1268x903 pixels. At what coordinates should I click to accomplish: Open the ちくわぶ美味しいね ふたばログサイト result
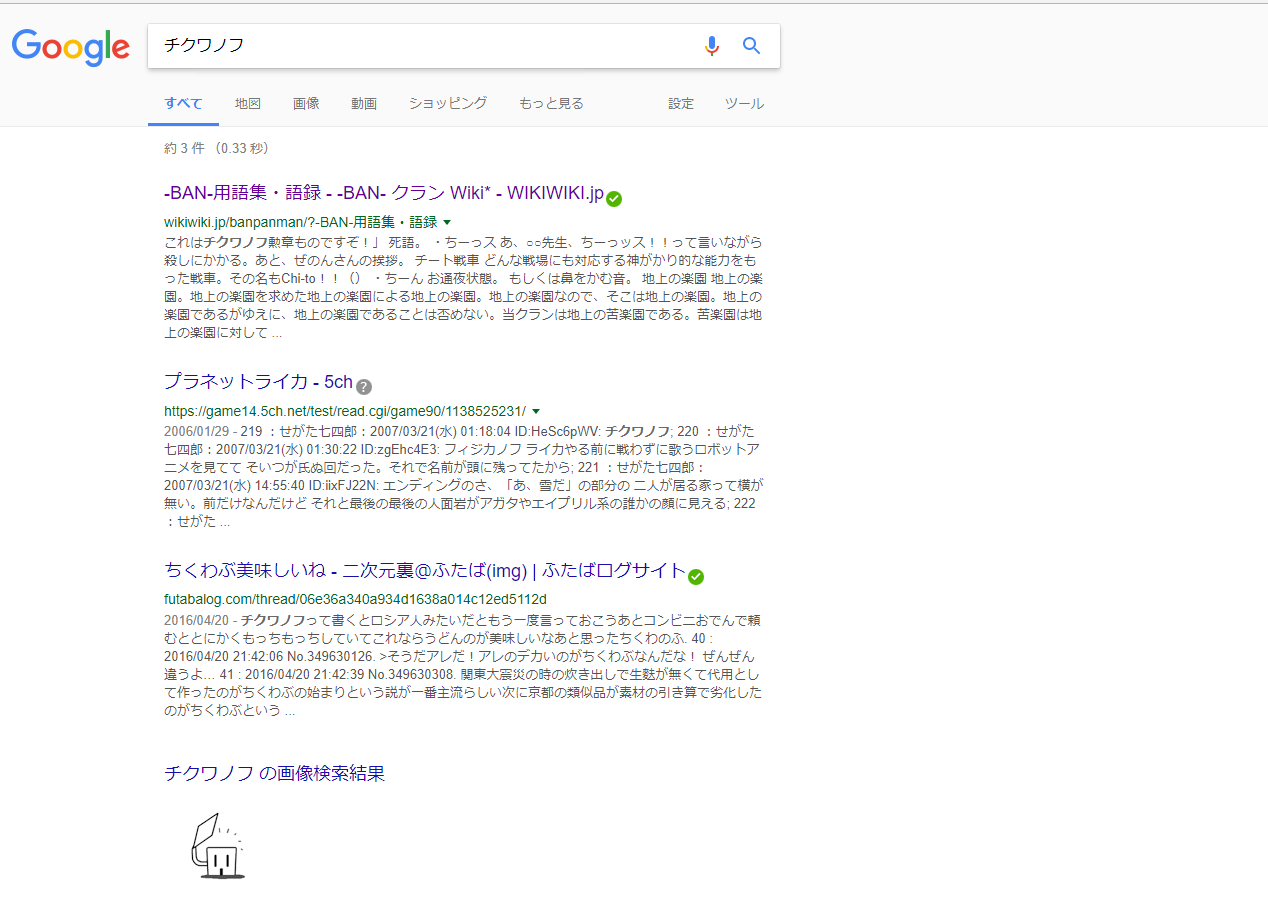425,571
